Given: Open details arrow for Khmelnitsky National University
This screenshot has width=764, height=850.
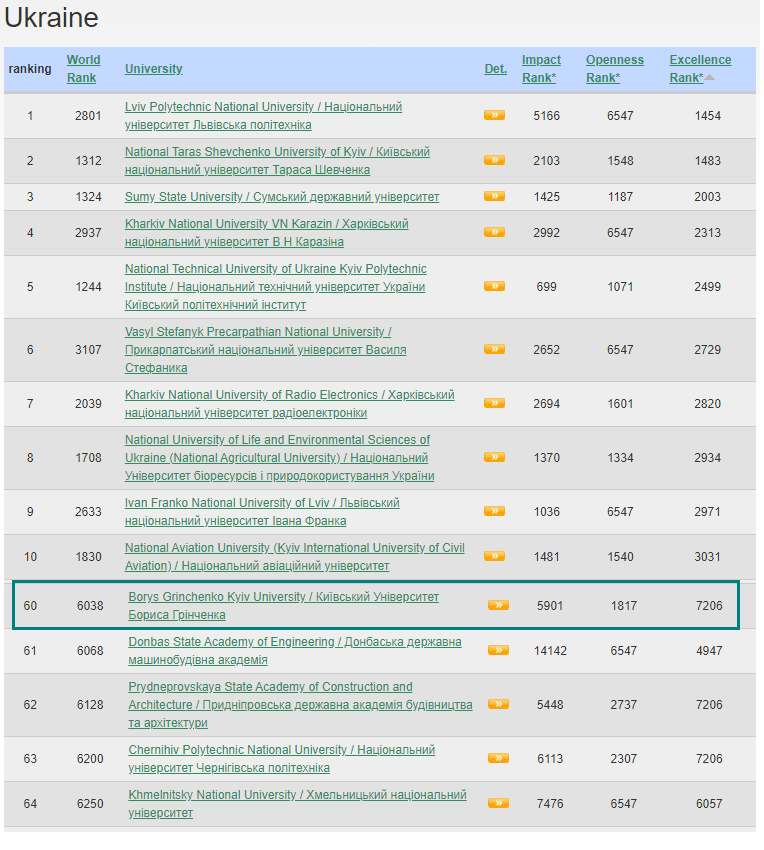Looking at the screenshot, I should 498,803.
